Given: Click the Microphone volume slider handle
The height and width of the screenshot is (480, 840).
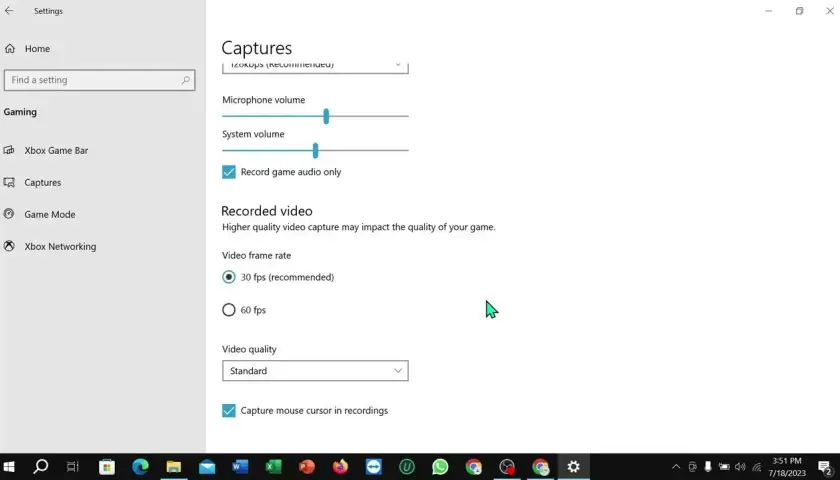Looking at the screenshot, I should point(326,116).
